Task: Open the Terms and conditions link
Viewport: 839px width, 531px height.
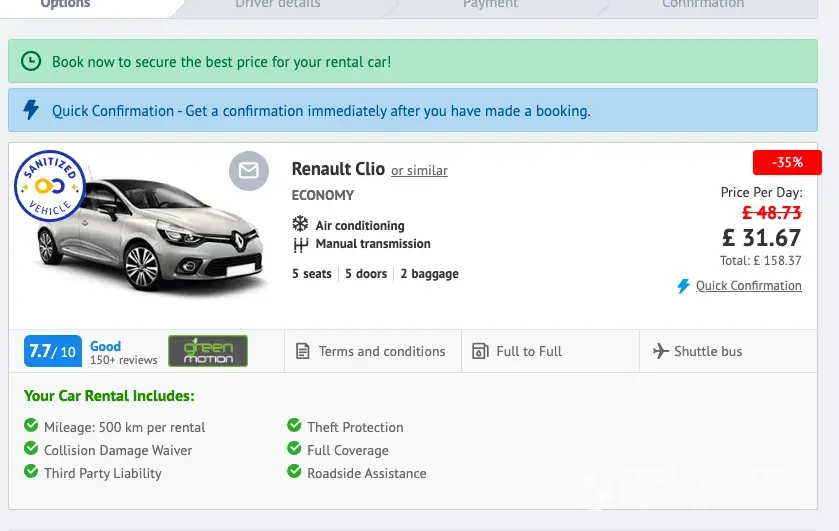Action: [381, 351]
